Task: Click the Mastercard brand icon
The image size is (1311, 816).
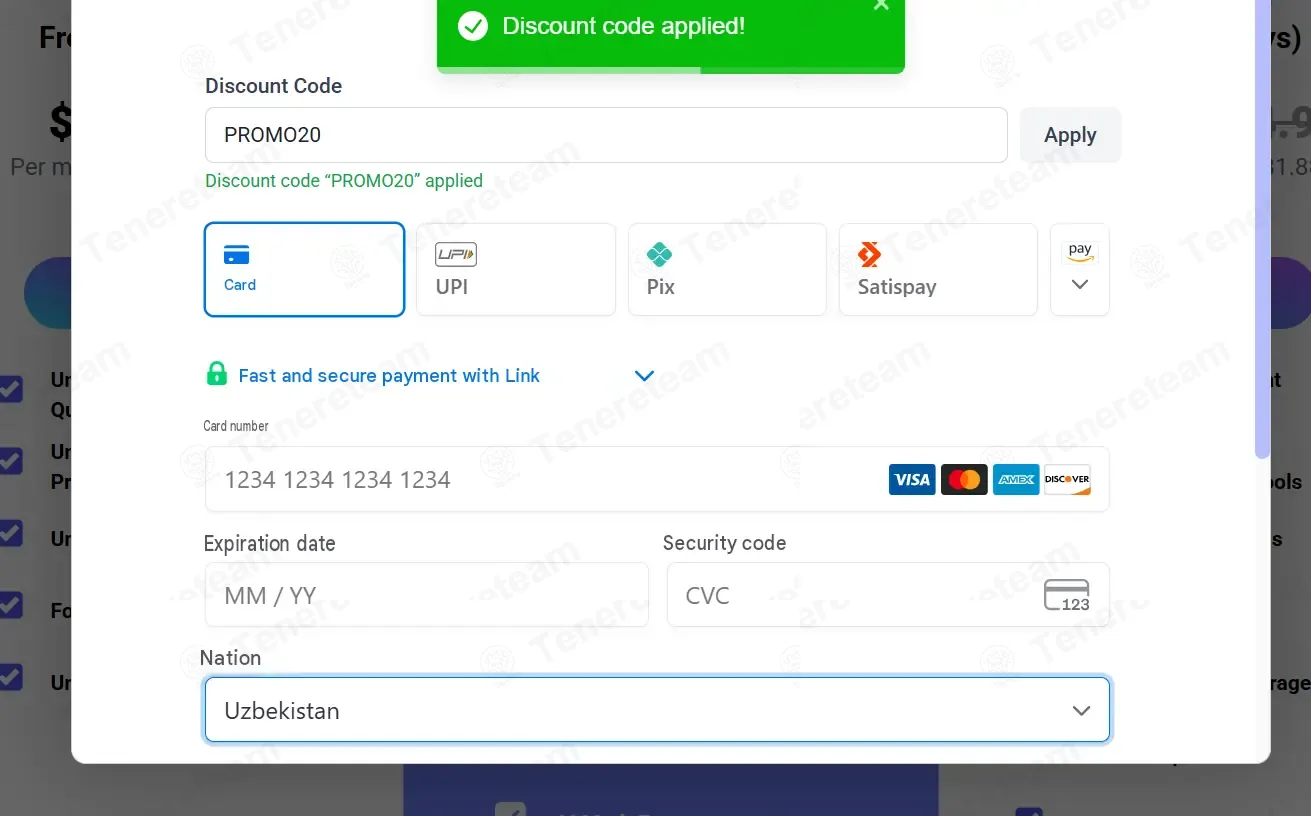Action: click(x=964, y=480)
